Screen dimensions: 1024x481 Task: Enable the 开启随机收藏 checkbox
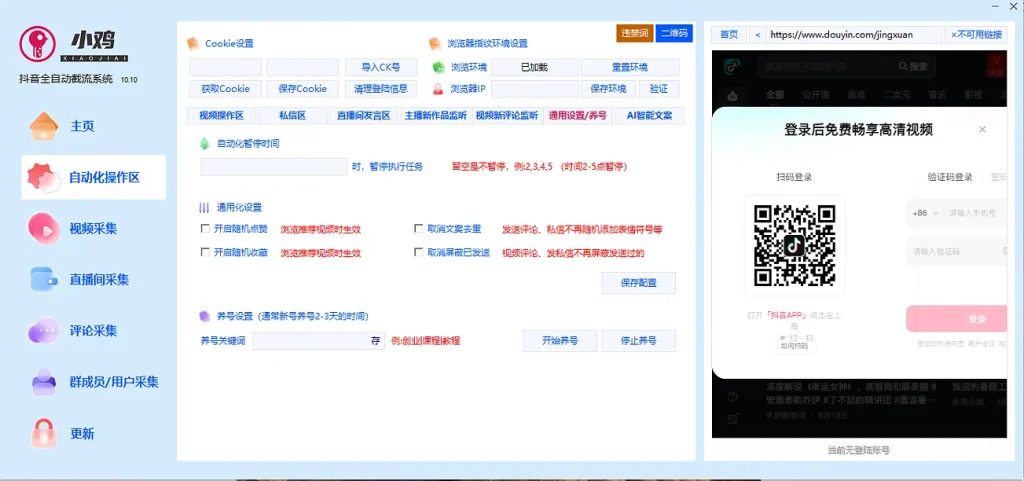pos(206,252)
